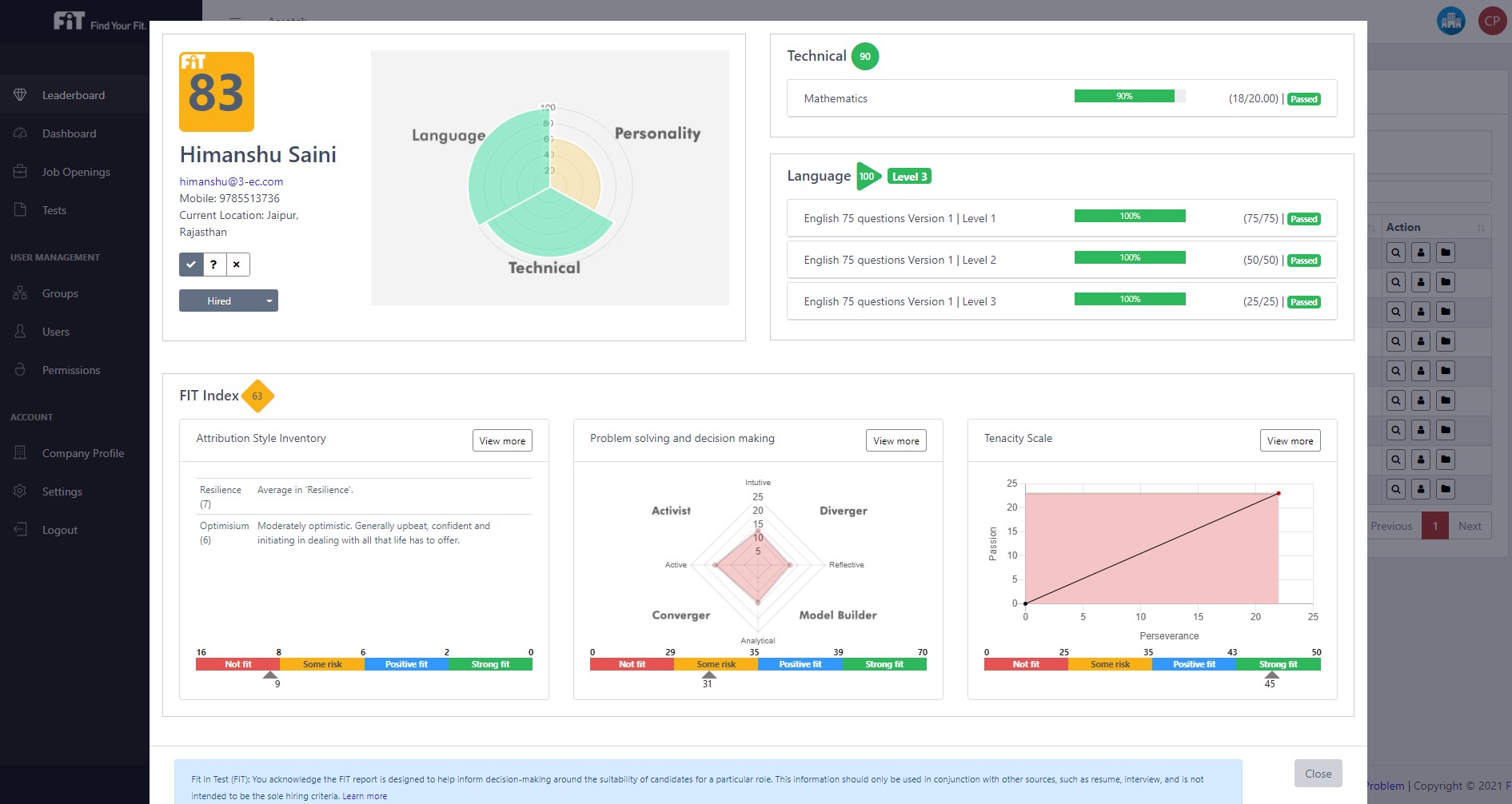
Task: Click the CP user avatar
Action: pyautogui.click(x=1492, y=21)
